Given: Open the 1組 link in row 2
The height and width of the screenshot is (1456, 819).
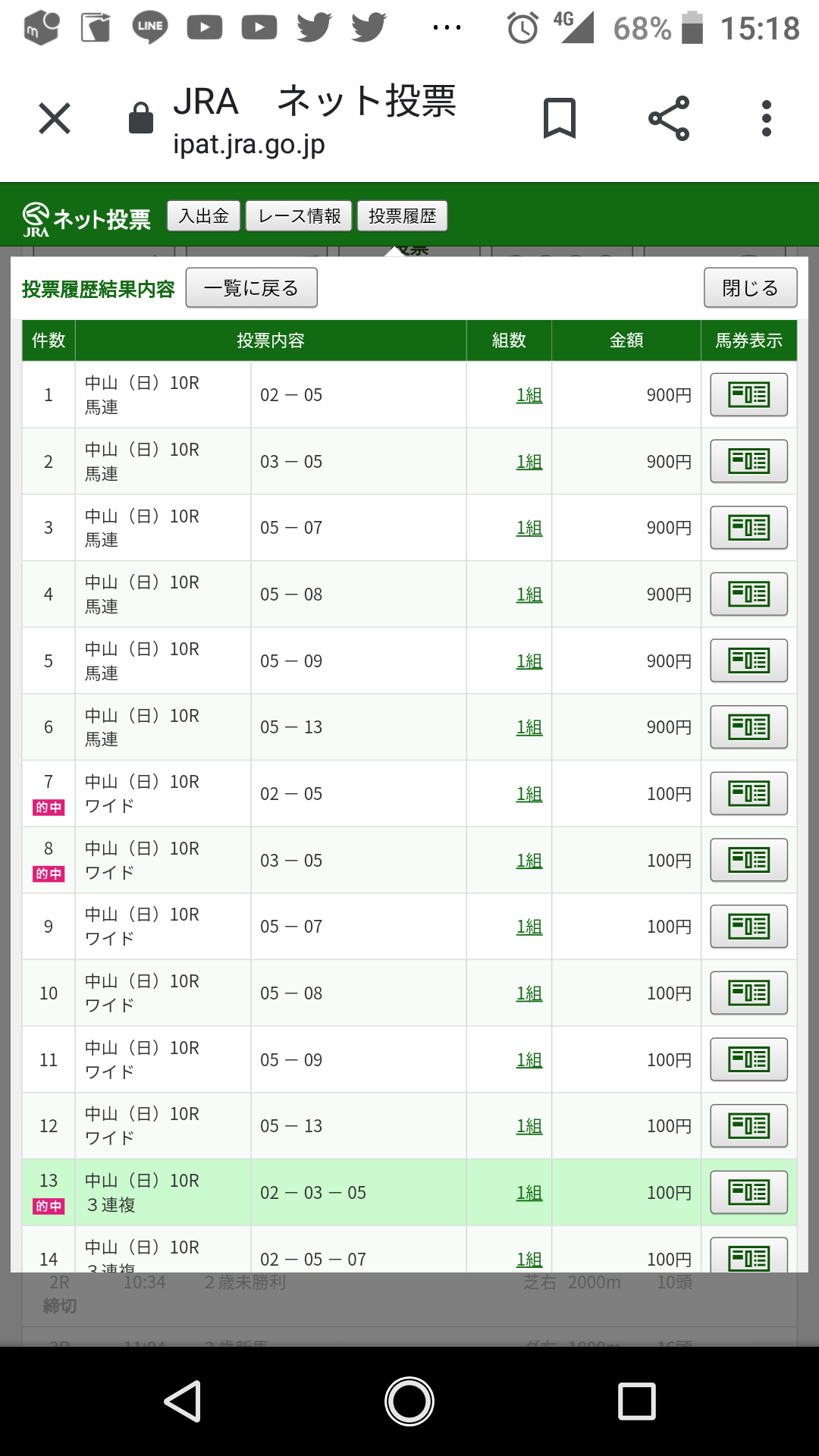Looking at the screenshot, I should (529, 462).
